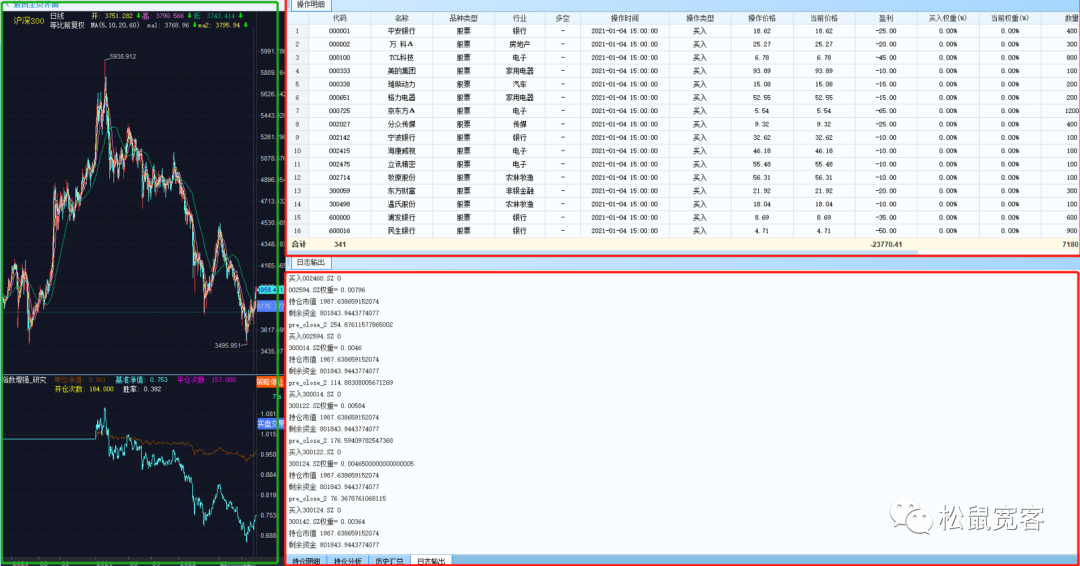Click the 指数增强_研究 strategy name
This screenshot has width=1080, height=566.
[x=25, y=380]
